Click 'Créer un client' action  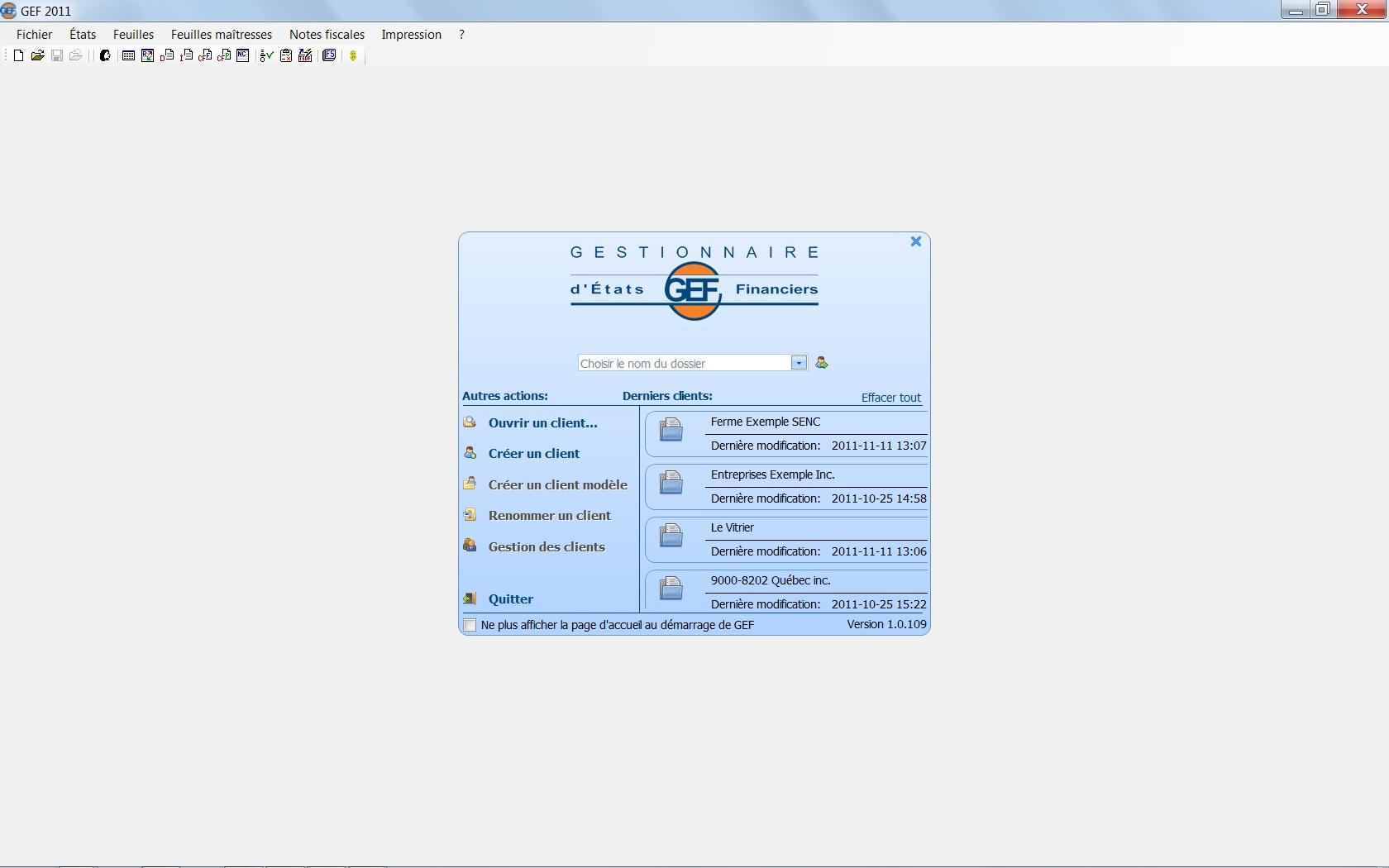(x=534, y=454)
